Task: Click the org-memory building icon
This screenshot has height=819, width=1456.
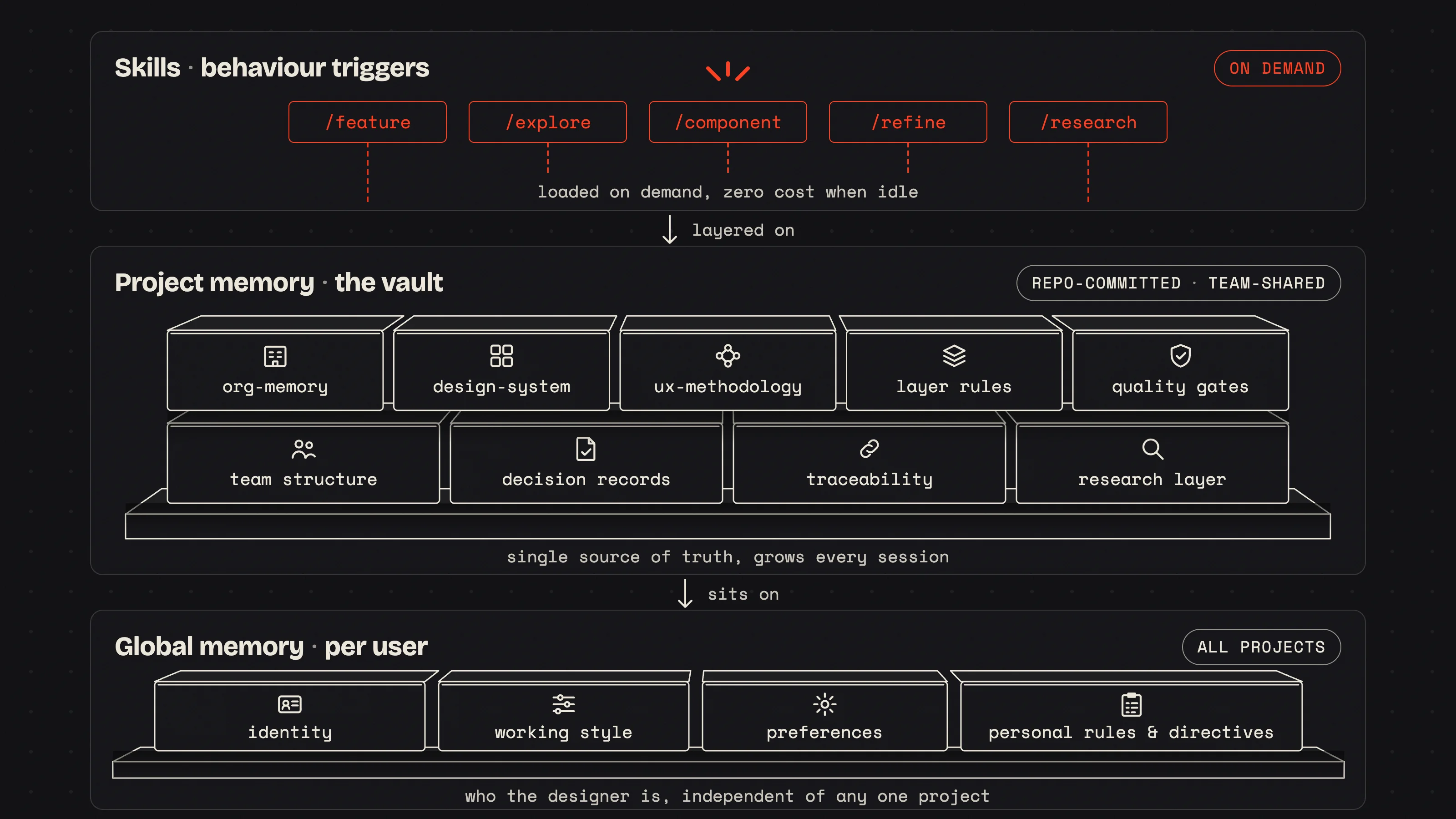Action: tap(275, 356)
